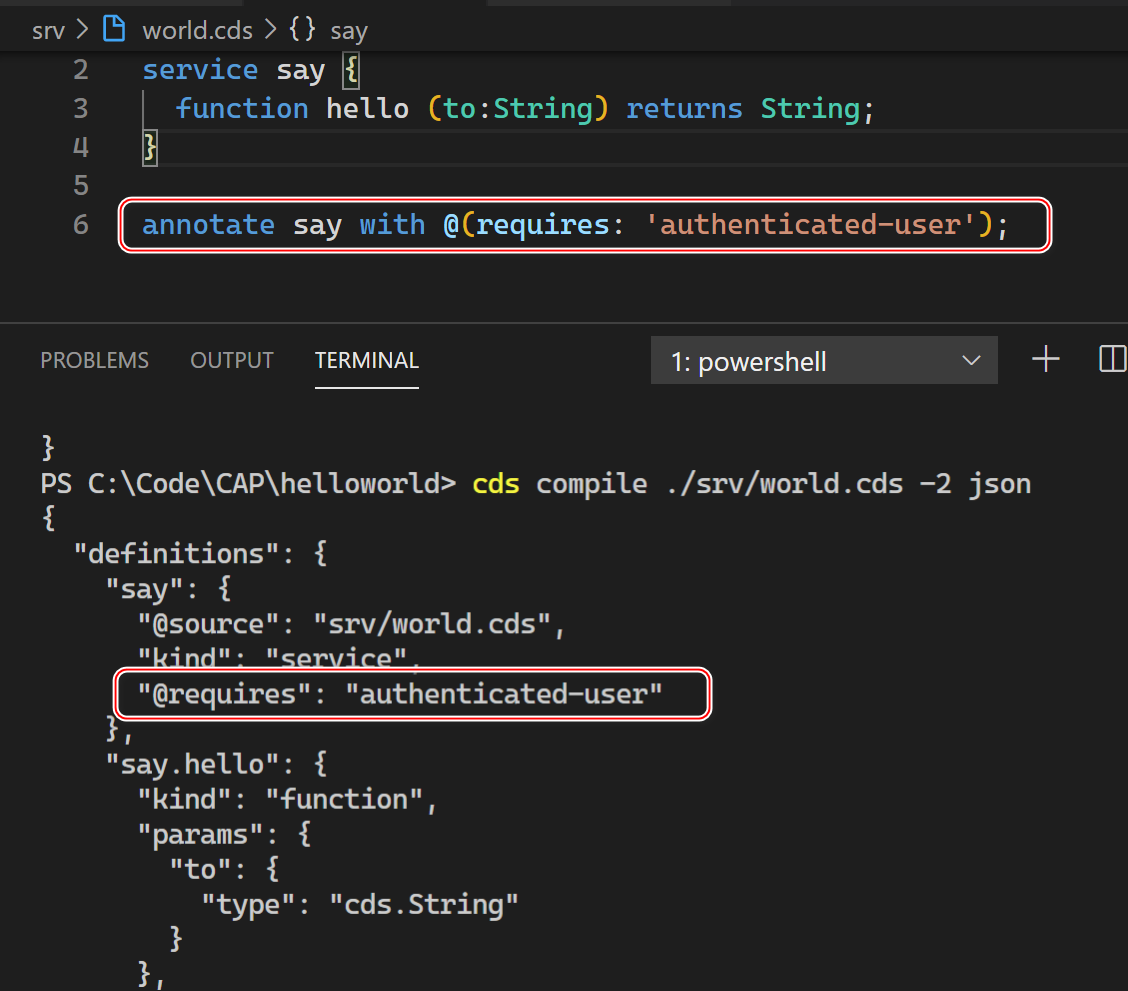Screen dimensions: 1128x991
Task: Click '"@source"' key in terminal output
Action: [209, 624]
